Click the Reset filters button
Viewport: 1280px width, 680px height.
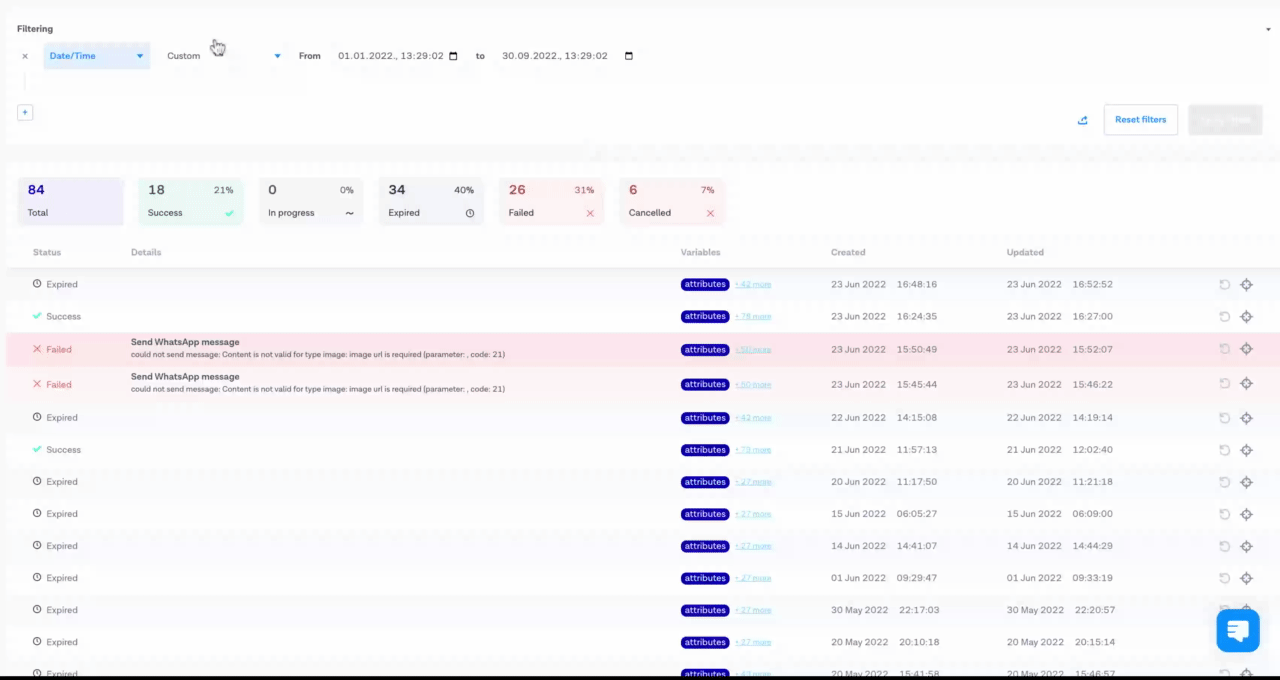pyautogui.click(x=1140, y=120)
